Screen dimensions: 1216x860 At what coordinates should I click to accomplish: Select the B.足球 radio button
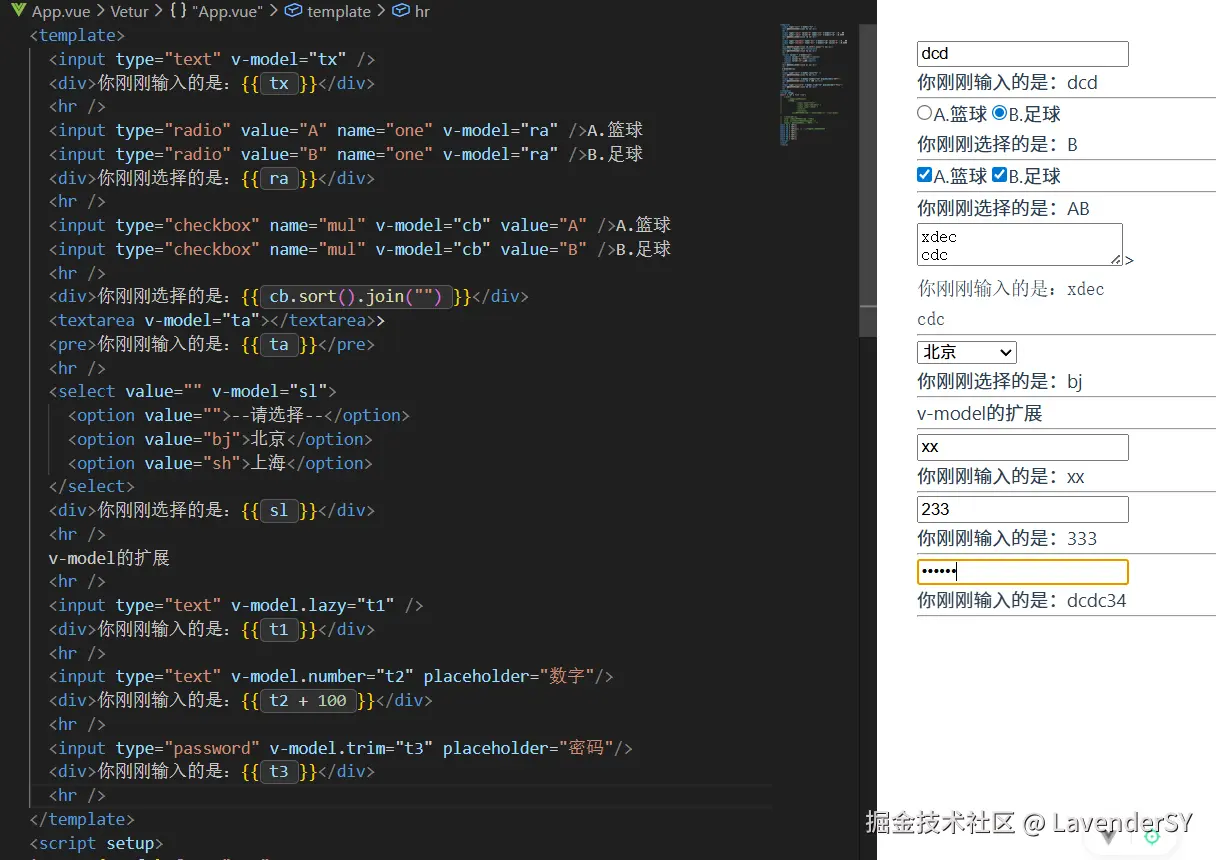[x=999, y=113]
